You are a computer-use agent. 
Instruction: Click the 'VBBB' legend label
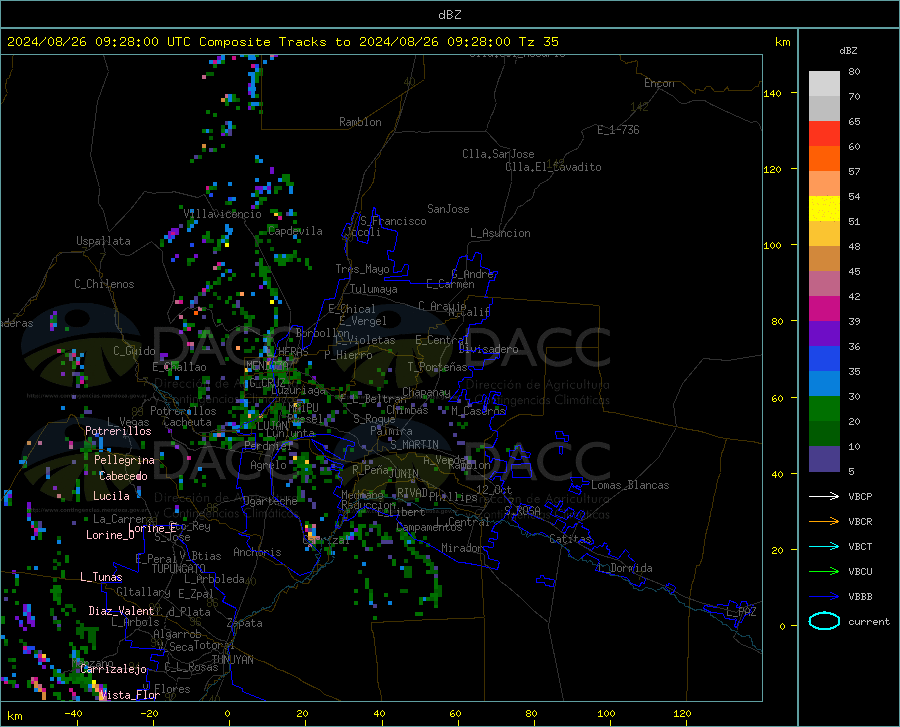tap(860, 597)
